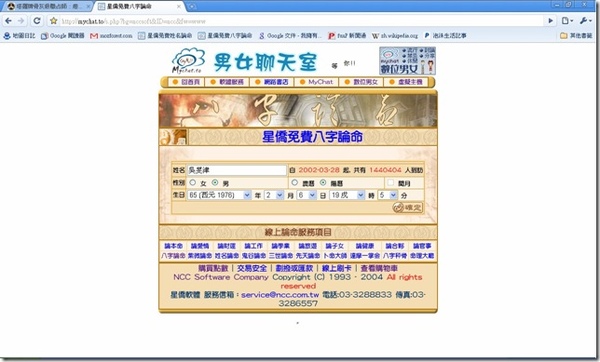Screen dimensions: 600x362
Task: Click the Mychat.to cloud logo
Action: (188, 61)
